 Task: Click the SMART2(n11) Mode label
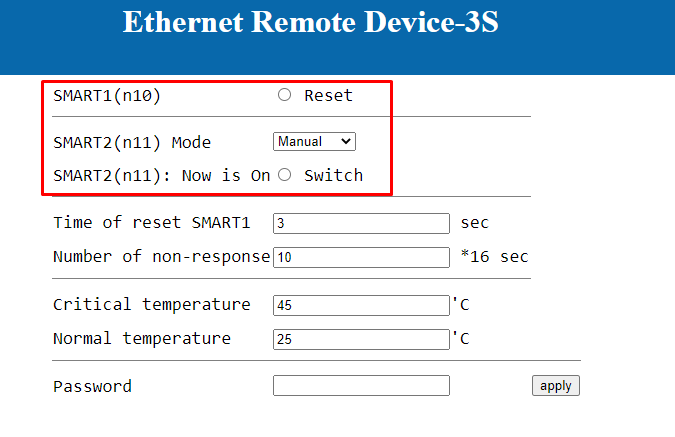(132, 142)
